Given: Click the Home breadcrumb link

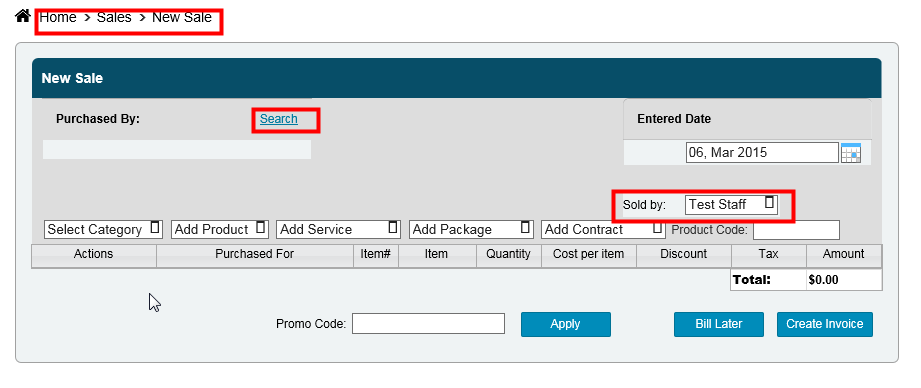Looking at the screenshot, I should (x=58, y=18).
